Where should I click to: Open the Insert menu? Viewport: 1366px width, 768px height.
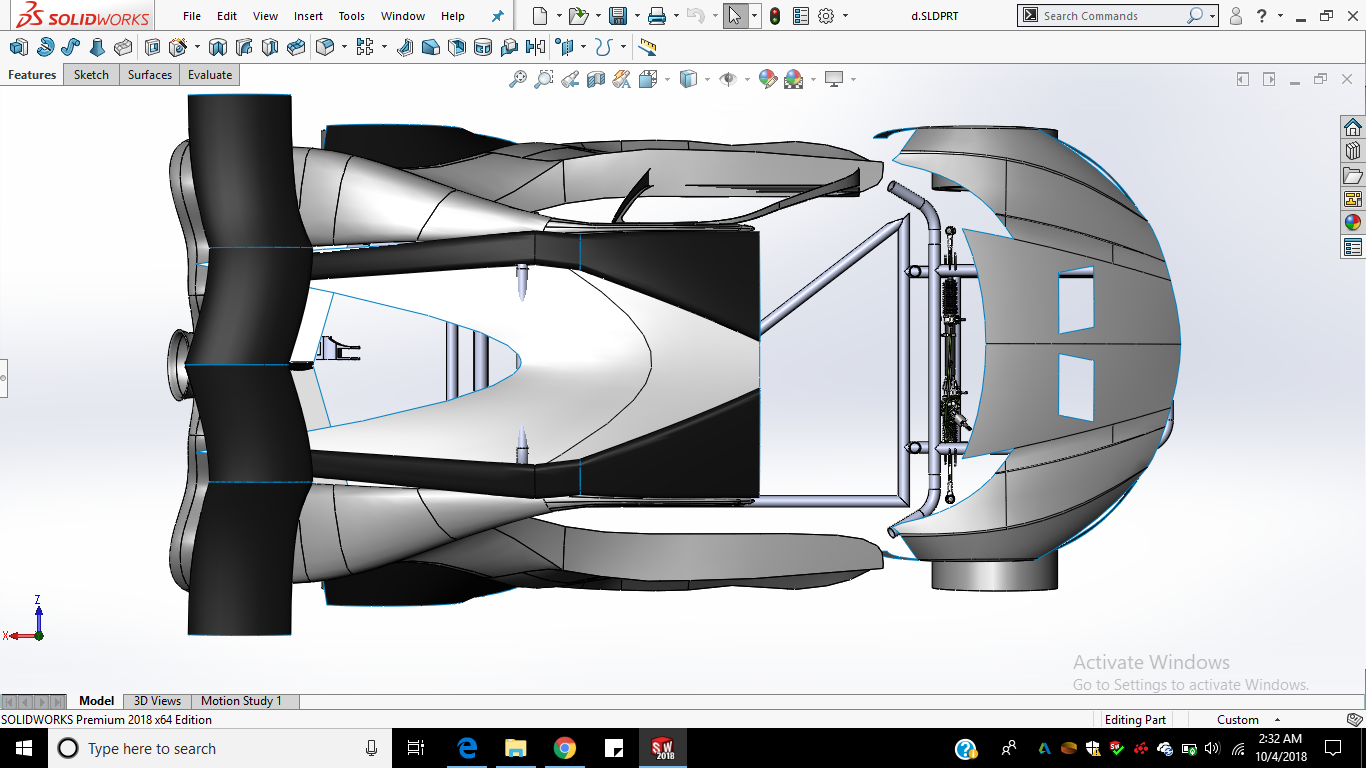(x=308, y=16)
